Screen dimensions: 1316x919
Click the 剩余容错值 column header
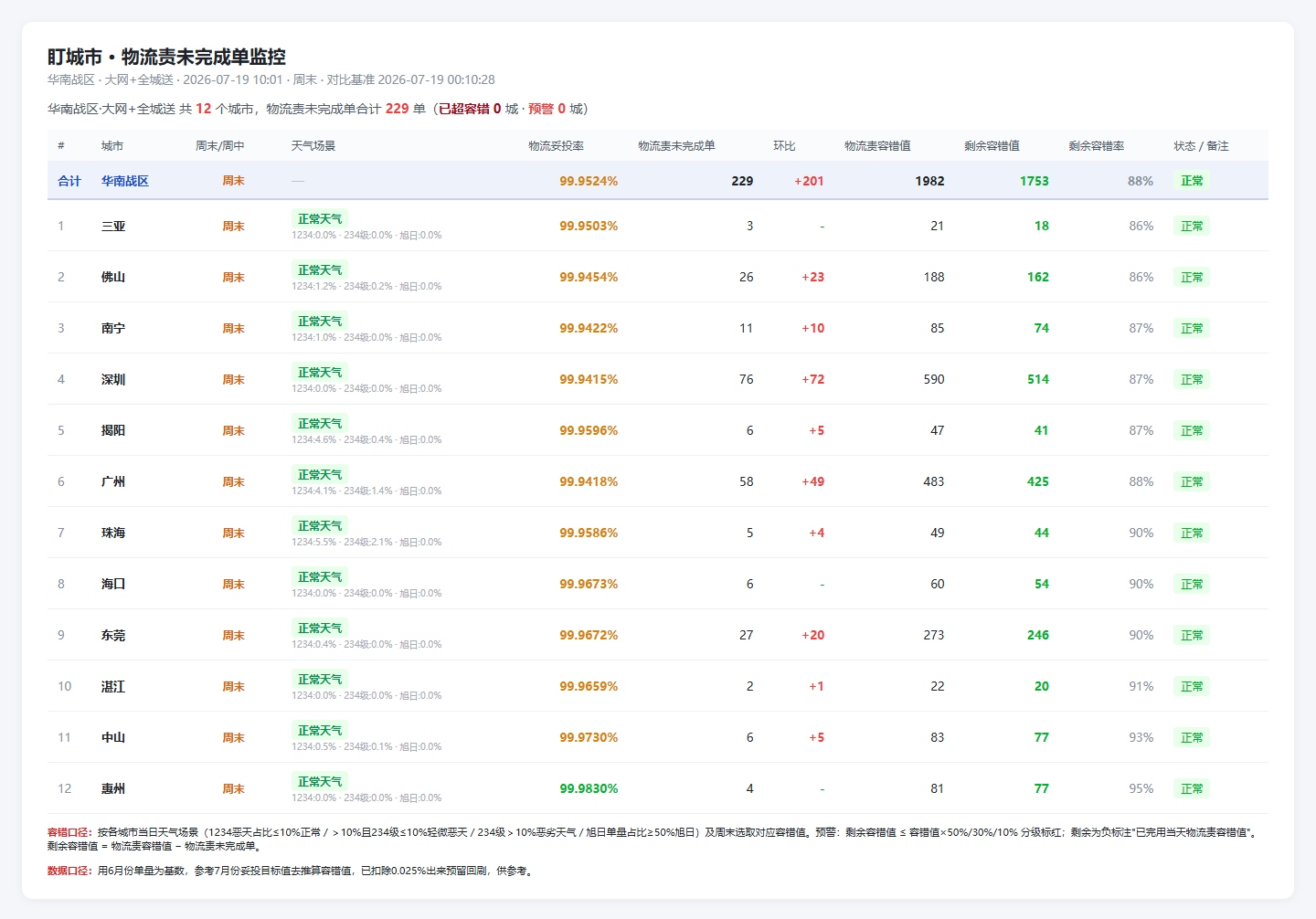point(992,146)
